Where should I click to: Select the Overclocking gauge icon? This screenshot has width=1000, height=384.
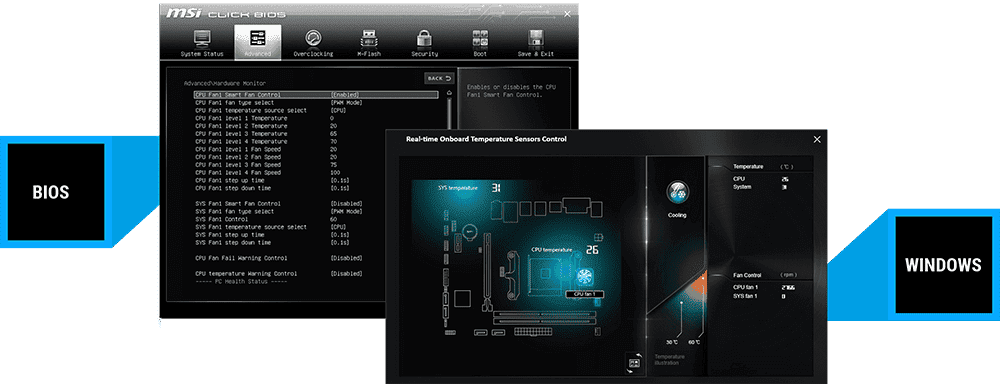click(x=312, y=39)
